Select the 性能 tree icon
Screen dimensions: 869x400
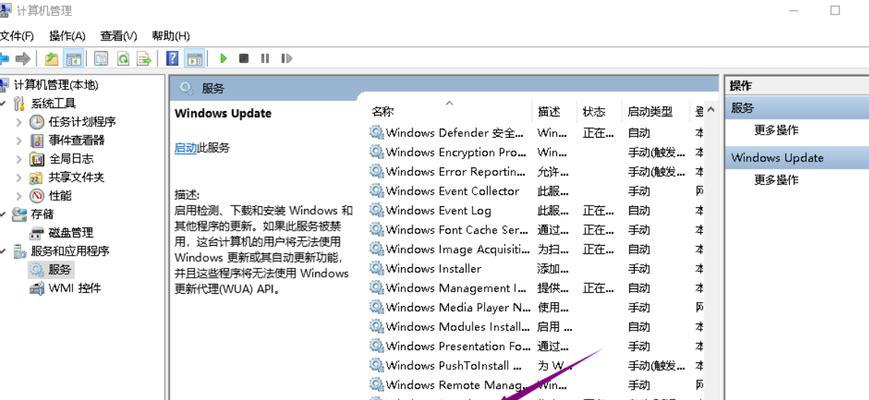pos(37,196)
